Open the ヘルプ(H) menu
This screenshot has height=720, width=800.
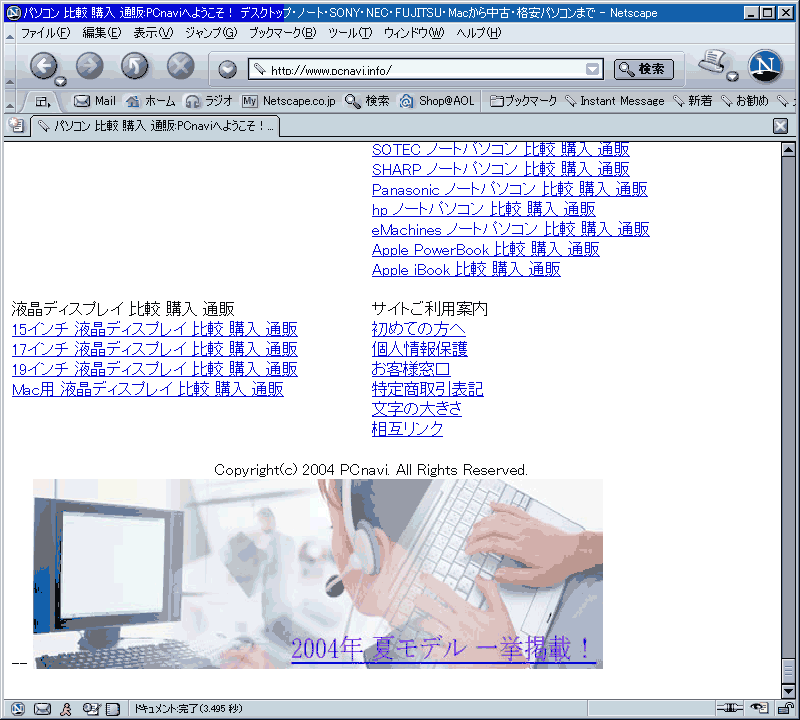point(479,33)
